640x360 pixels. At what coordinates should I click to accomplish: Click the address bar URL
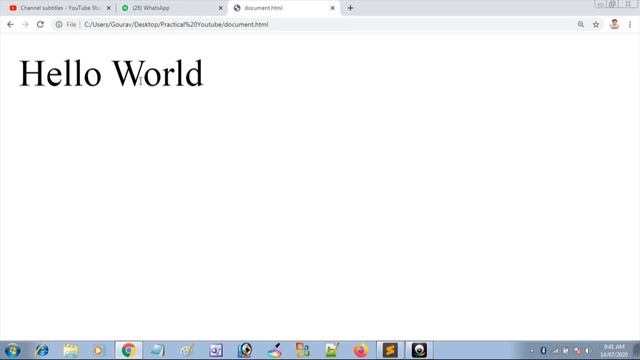(176, 24)
